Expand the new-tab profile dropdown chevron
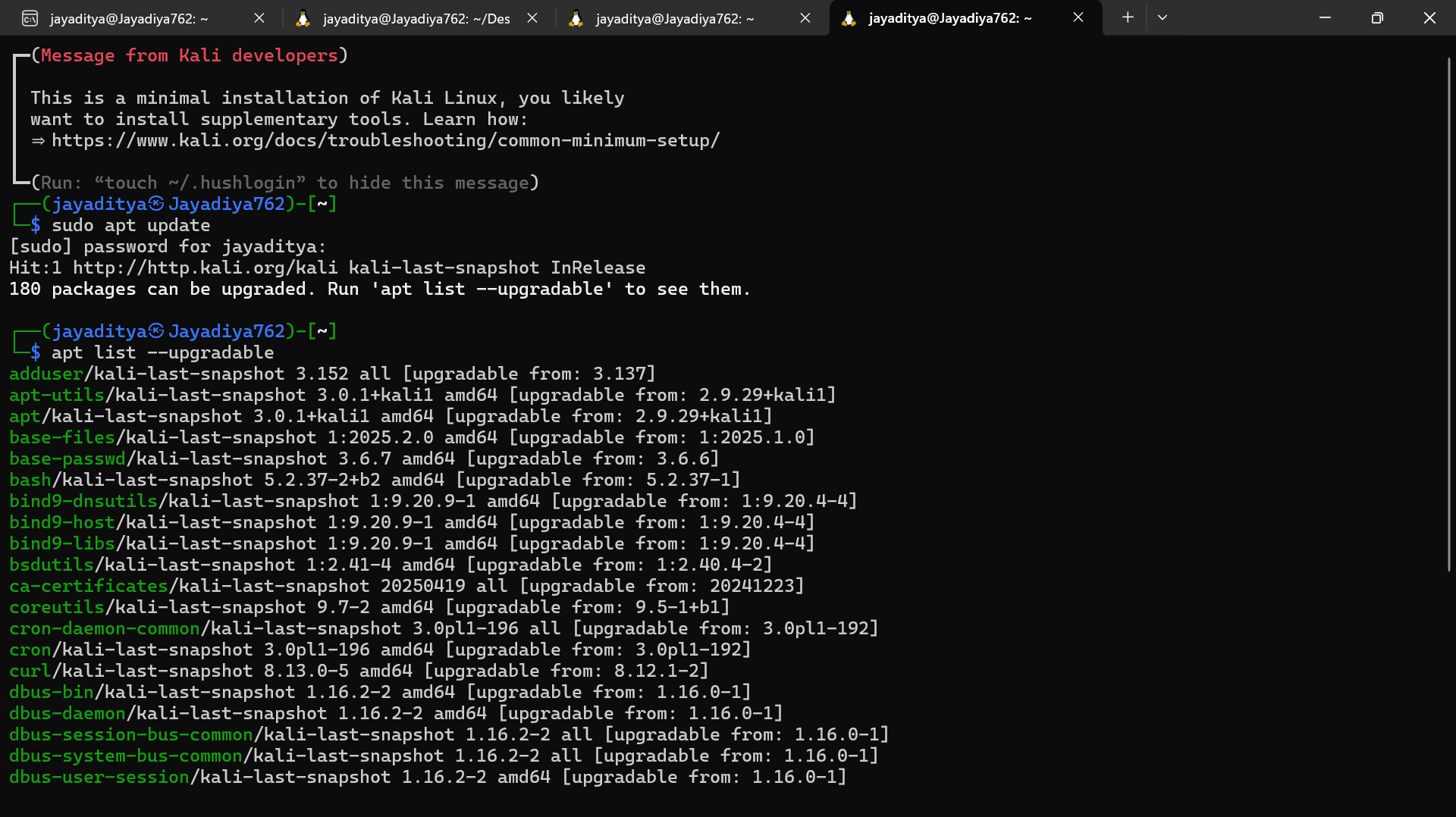Viewport: 1456px width, 817px height. point(1162,17)
